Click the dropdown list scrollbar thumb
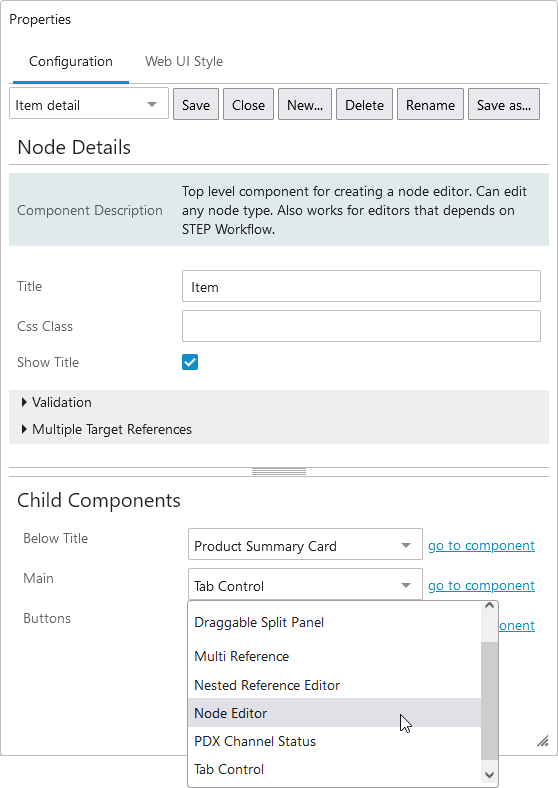 point(489,701)
